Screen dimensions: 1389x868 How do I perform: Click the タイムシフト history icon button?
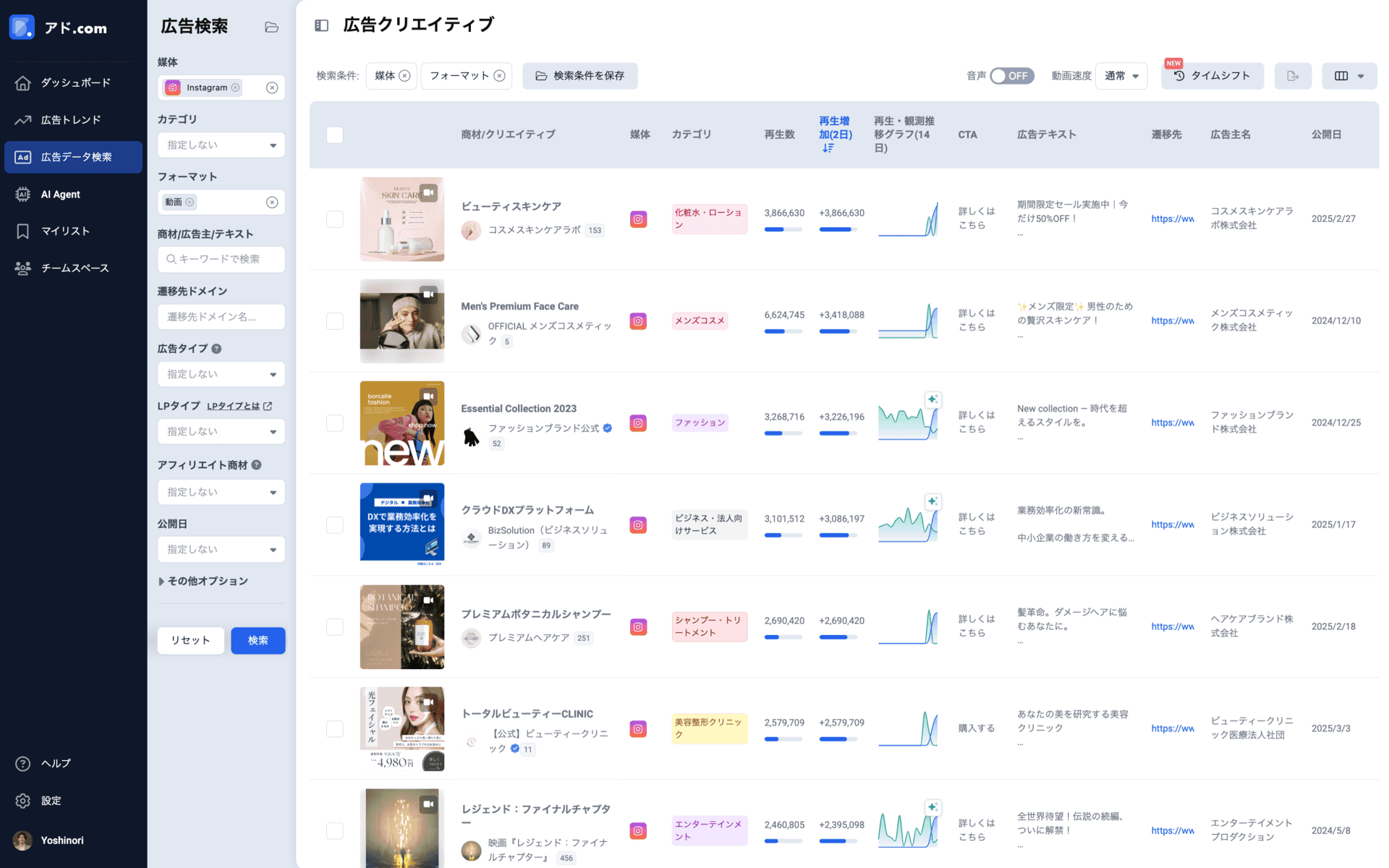coord(1177,76)
